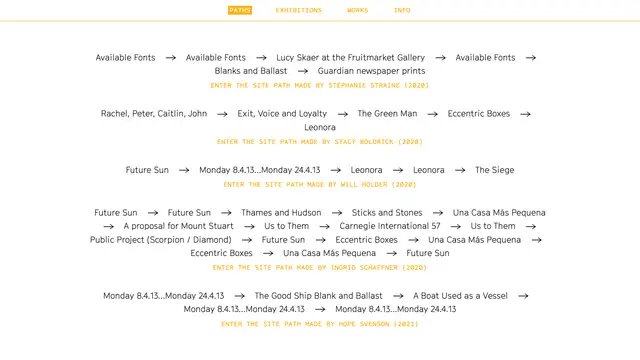The height and width of the screenshot is (360, 640).
Task: Select Rachel, Peter, Caitlin, John entry
Action: 154,114
